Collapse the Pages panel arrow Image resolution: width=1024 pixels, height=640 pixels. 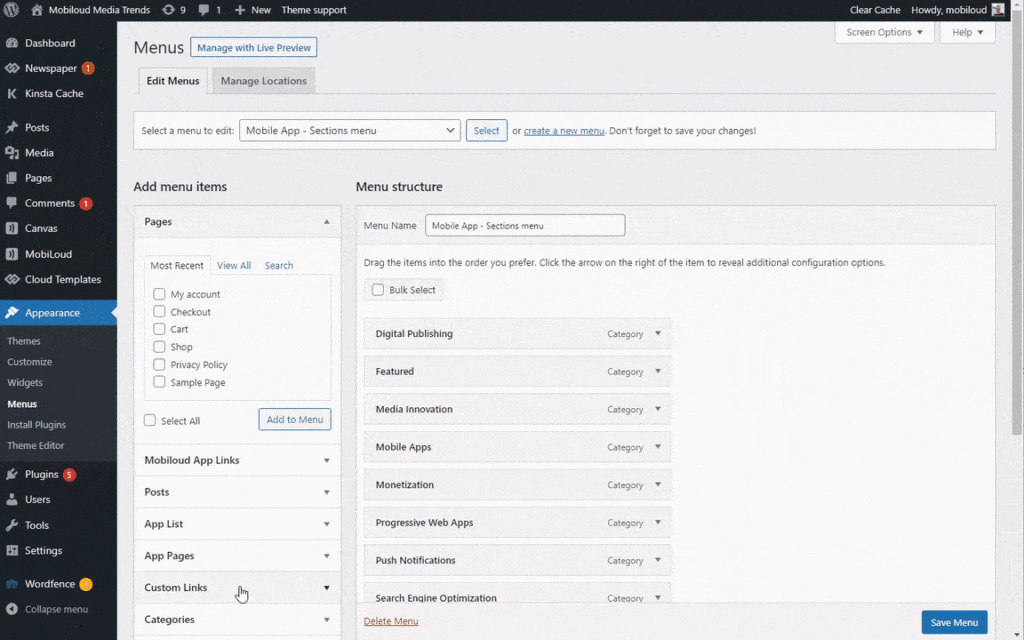pyautogui.click(x=327, y=222)
